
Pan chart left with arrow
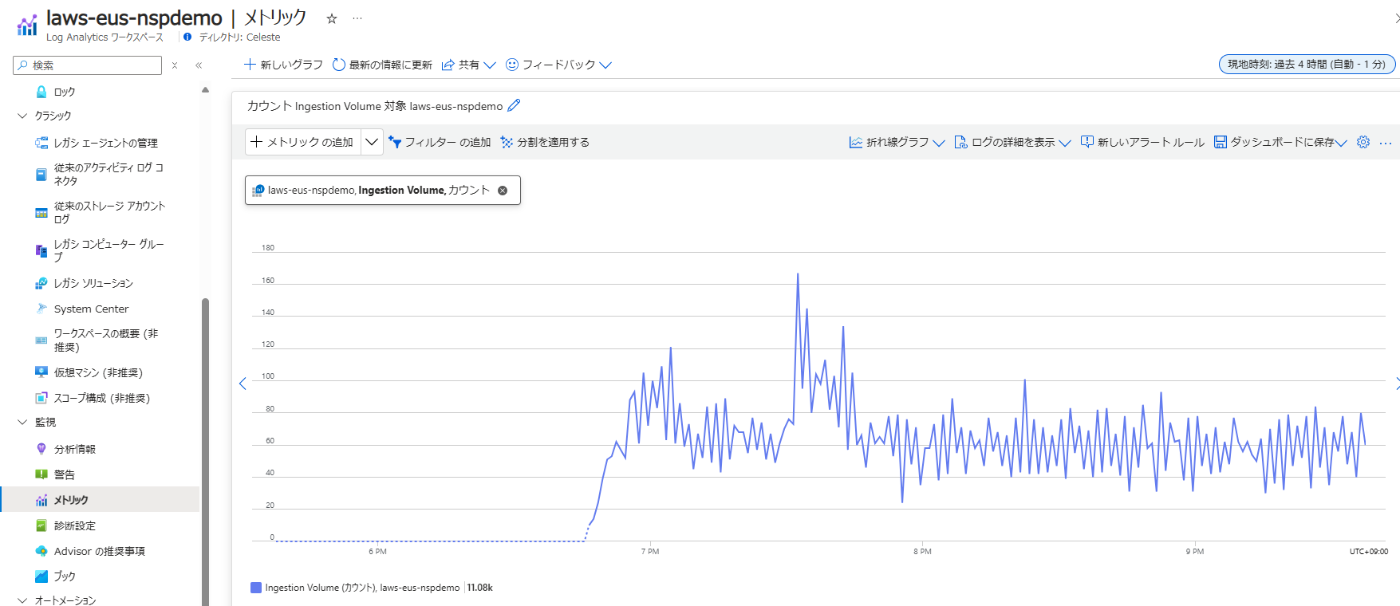pos(242,383)
